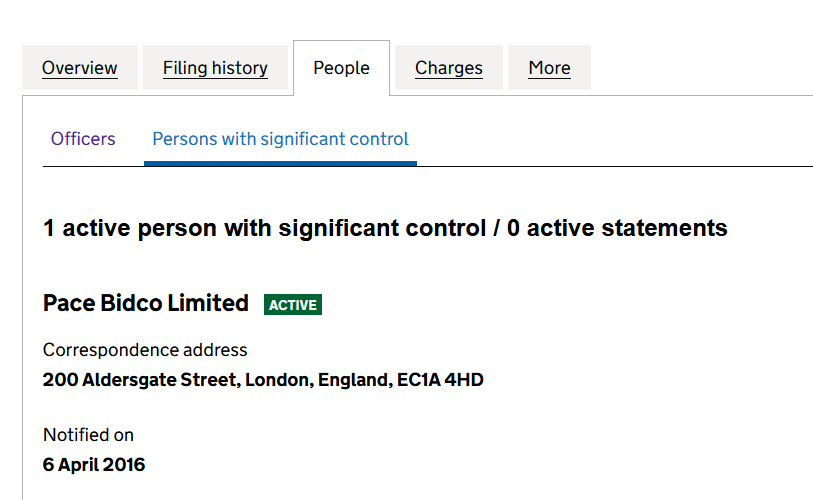813x500 pixels.
Task: Click '0 active statements' in the heading
Action: [617, 228]
